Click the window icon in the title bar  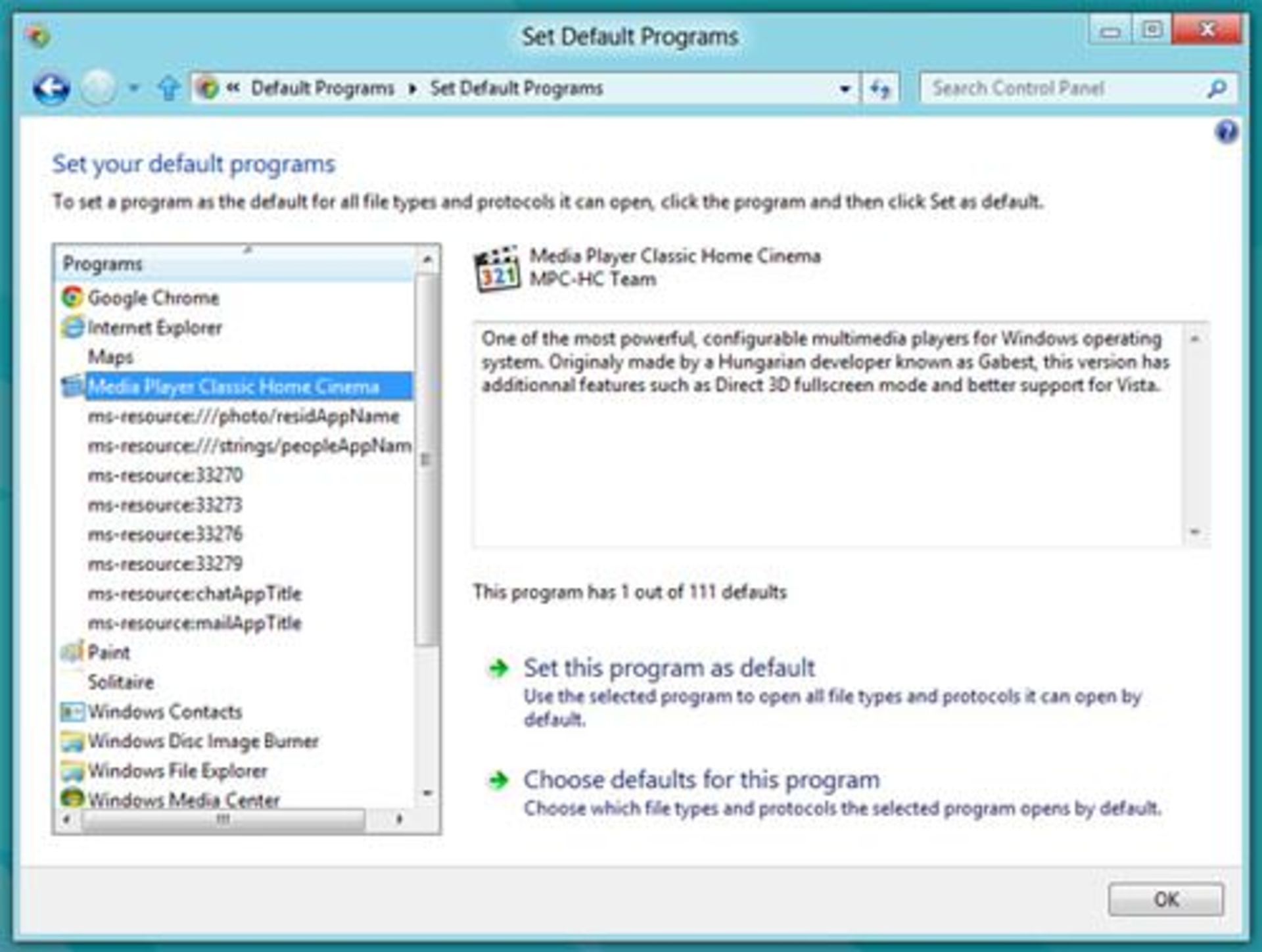point(38,36)
